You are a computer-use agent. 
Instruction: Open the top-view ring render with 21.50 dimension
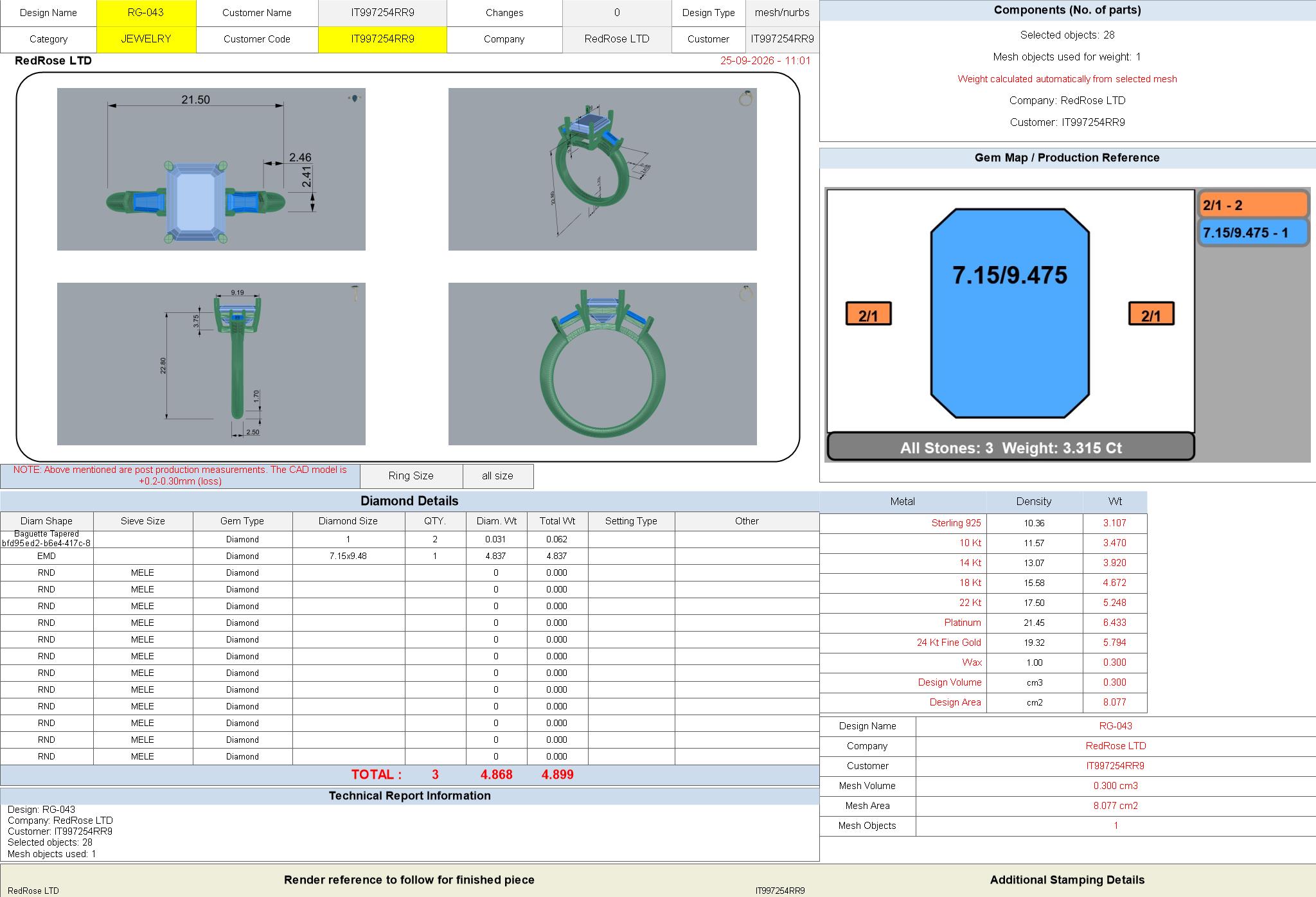point(211,169)
